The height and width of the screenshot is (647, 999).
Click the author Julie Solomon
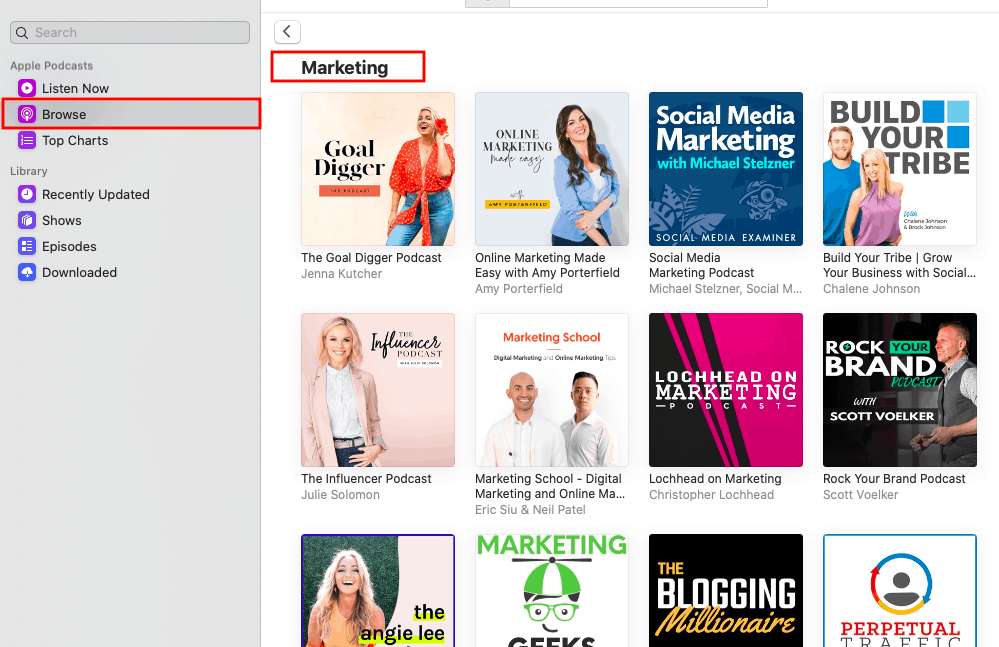pos(340,495)
